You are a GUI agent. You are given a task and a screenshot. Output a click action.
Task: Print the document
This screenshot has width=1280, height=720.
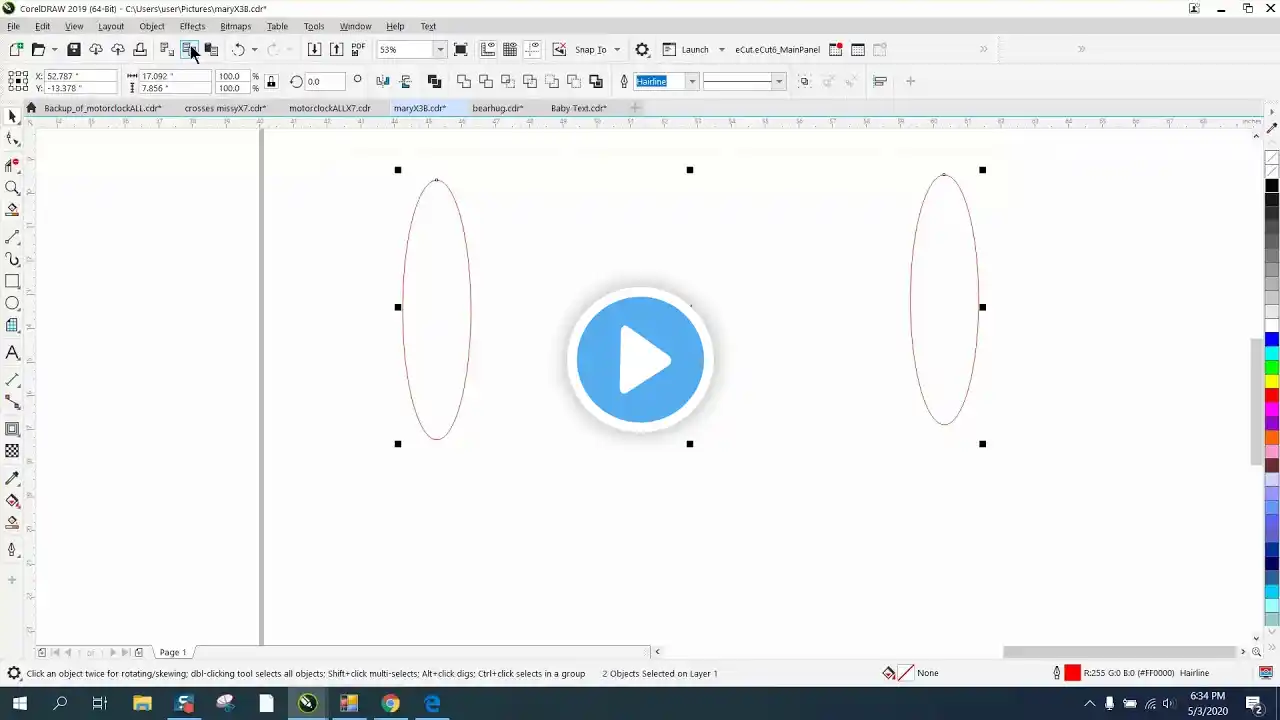pos(140,49)
